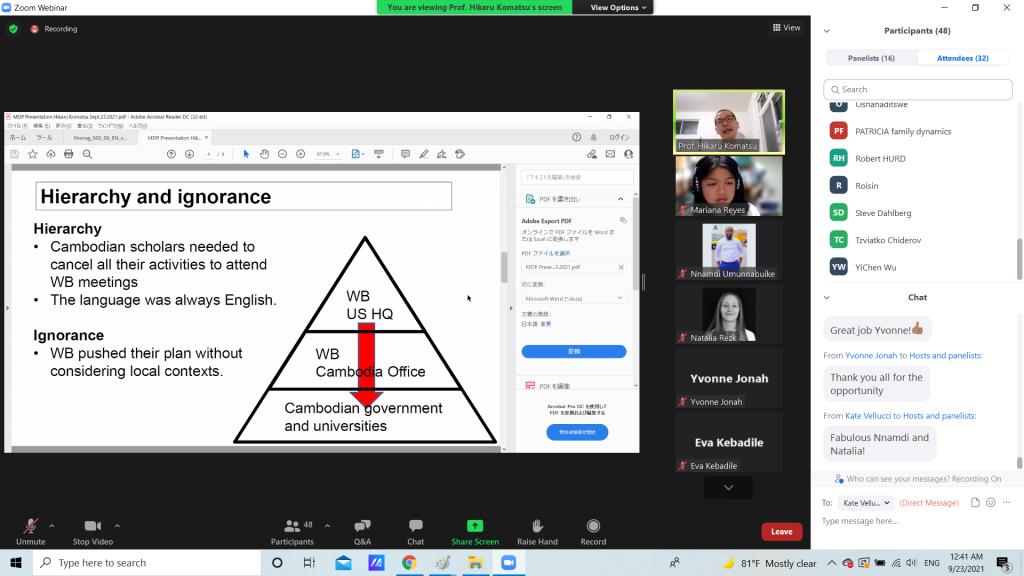This screenshot has width=1024, height=576.
Task: Start Share Screen
Action: pyautogui.click(x=475, y=532)
